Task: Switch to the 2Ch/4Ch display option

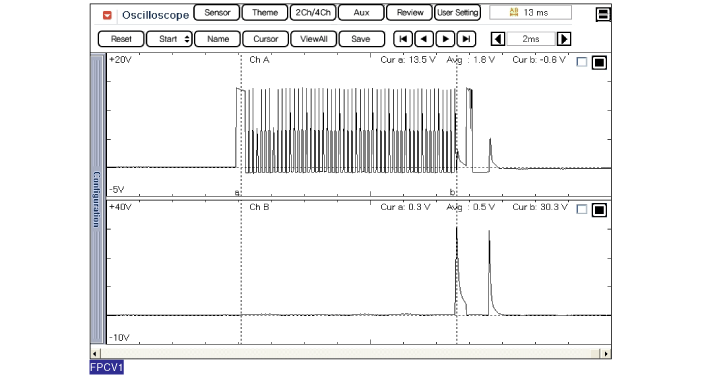Action: pyautogui.click(x=313, y=13)
